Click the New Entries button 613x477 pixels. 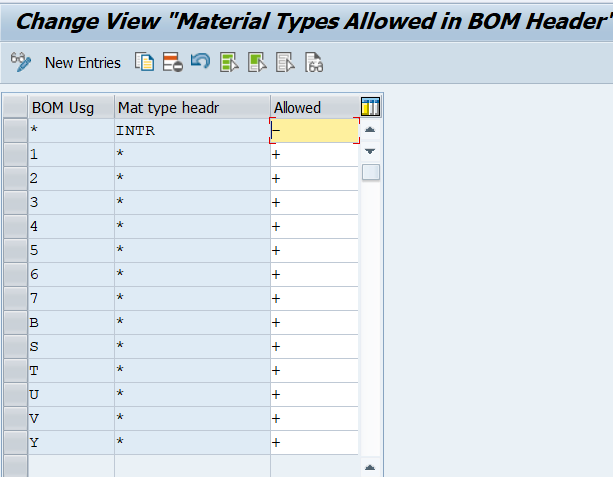pos(83,62)
